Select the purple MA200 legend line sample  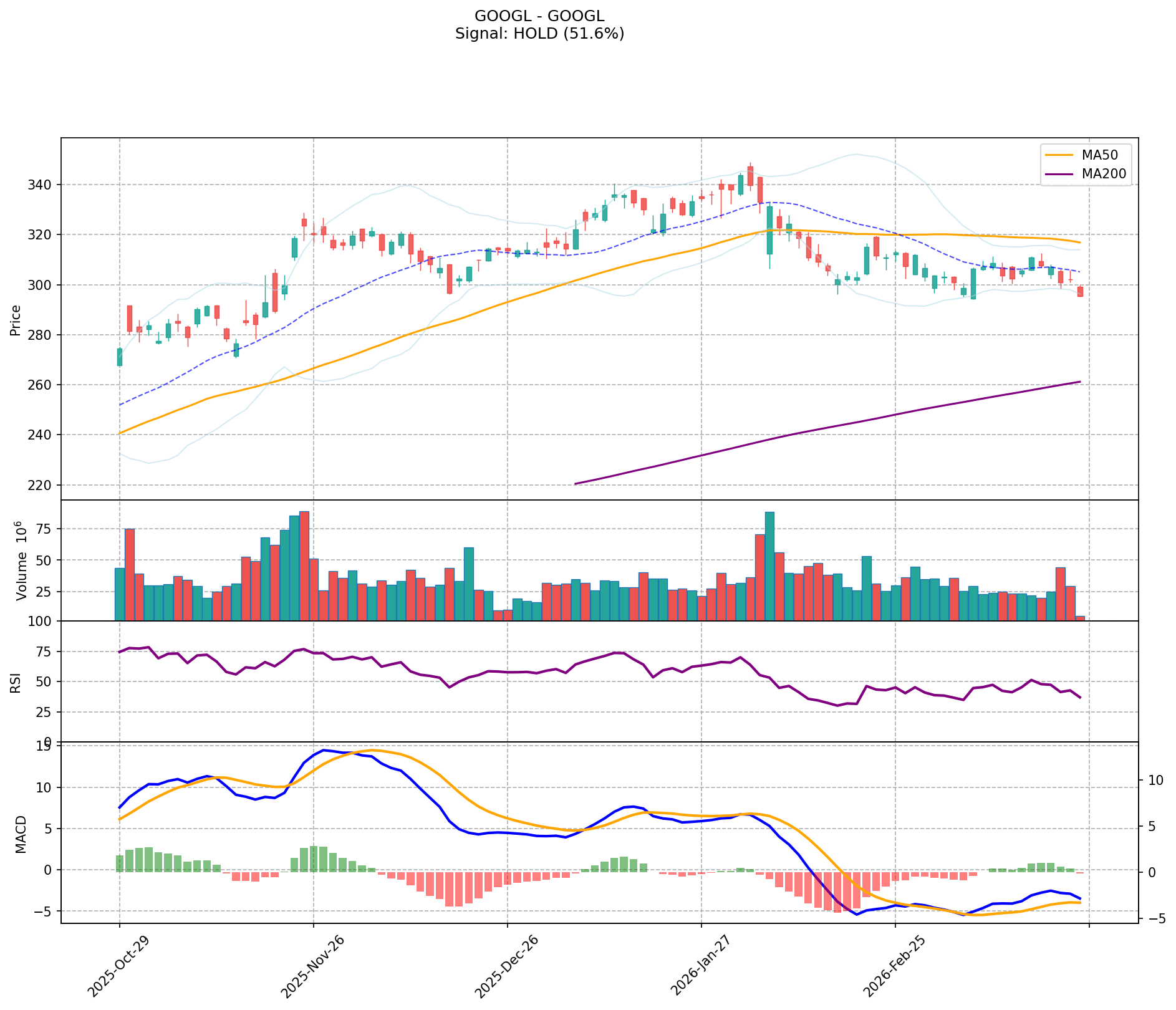pos(1059,174)
